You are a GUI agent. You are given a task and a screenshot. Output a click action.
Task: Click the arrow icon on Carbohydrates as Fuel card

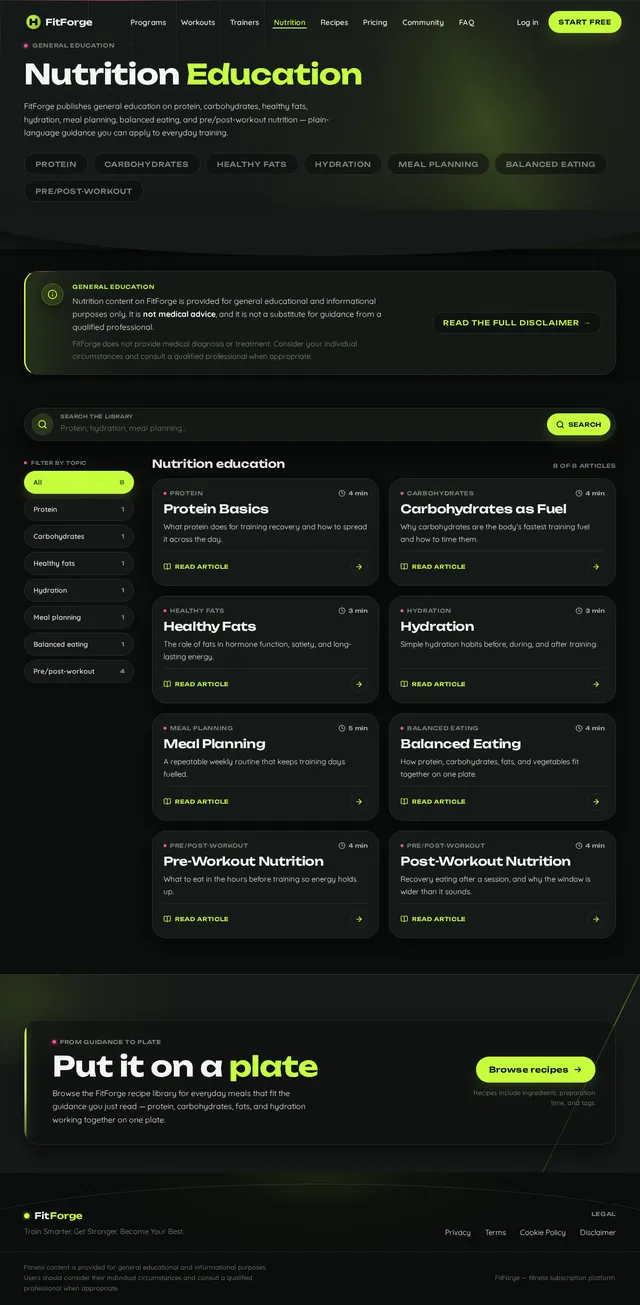596,567
